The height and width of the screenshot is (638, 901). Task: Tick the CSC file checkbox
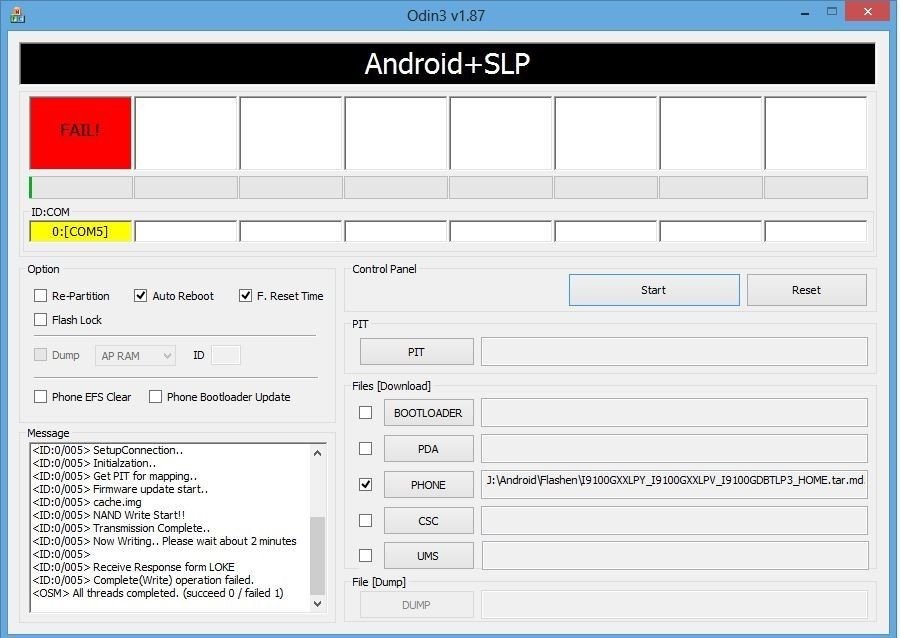[365, 520]
